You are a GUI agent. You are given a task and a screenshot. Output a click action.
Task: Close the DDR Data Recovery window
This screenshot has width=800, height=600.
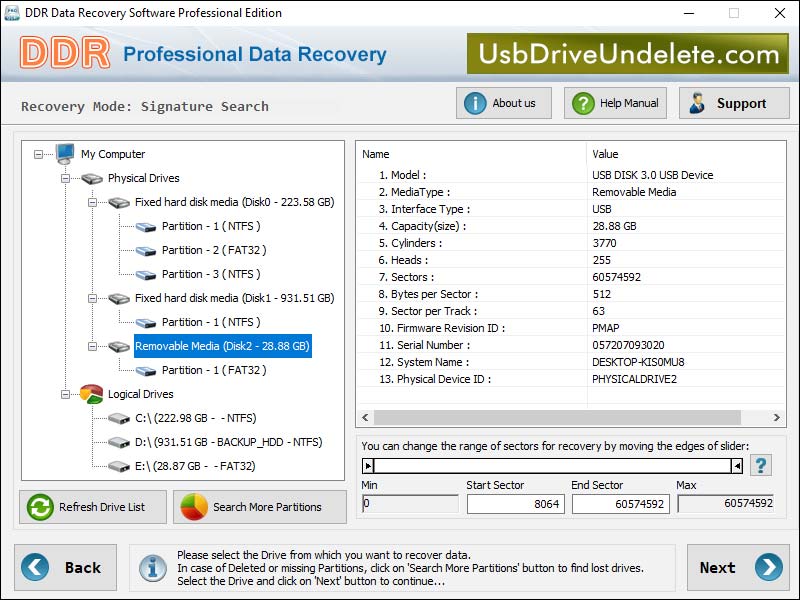point(780,13)
